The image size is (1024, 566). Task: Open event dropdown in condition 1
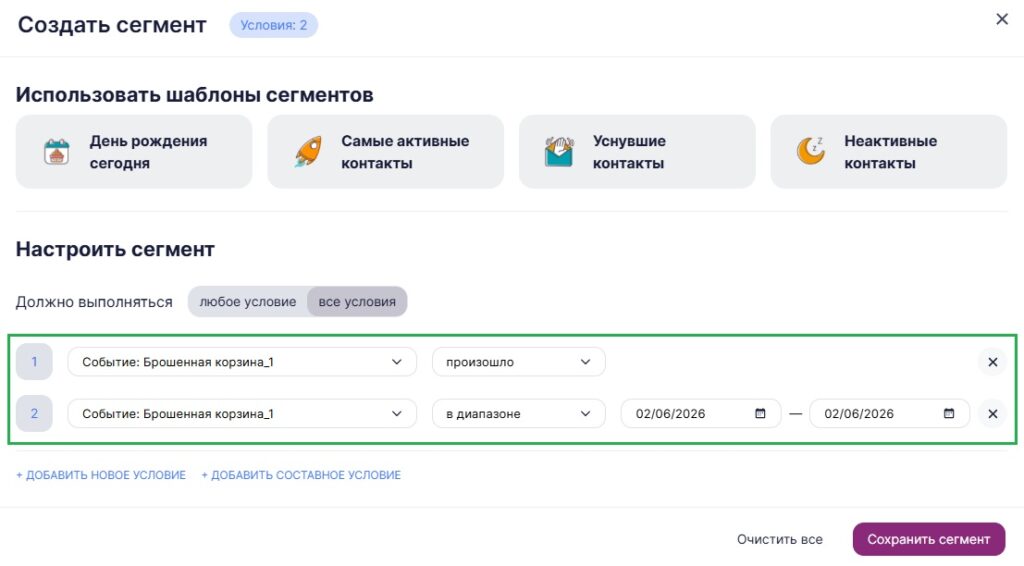coord(242,362)
